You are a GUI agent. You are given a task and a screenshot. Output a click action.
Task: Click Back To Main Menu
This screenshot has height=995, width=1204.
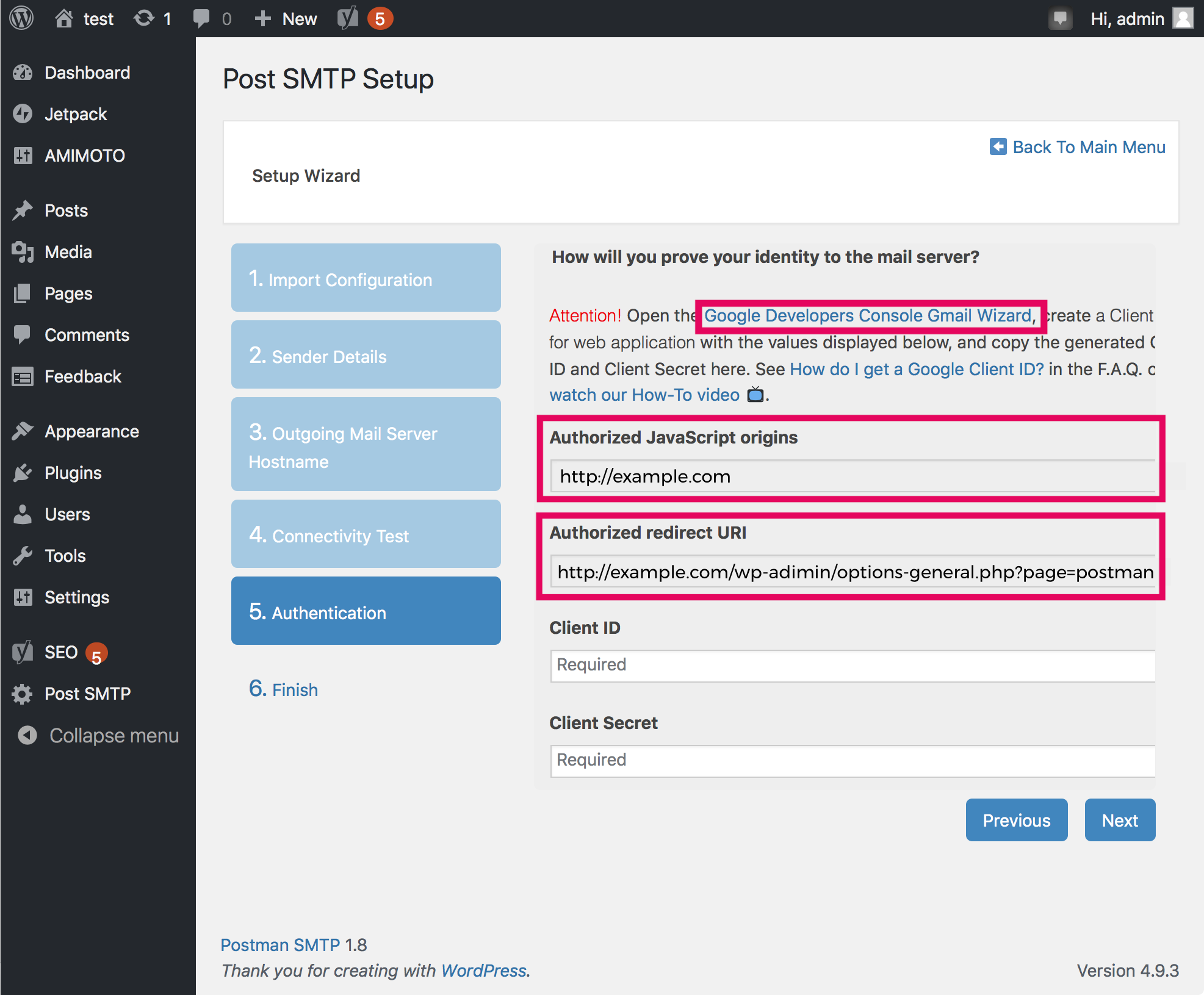tap(1087, 146)
